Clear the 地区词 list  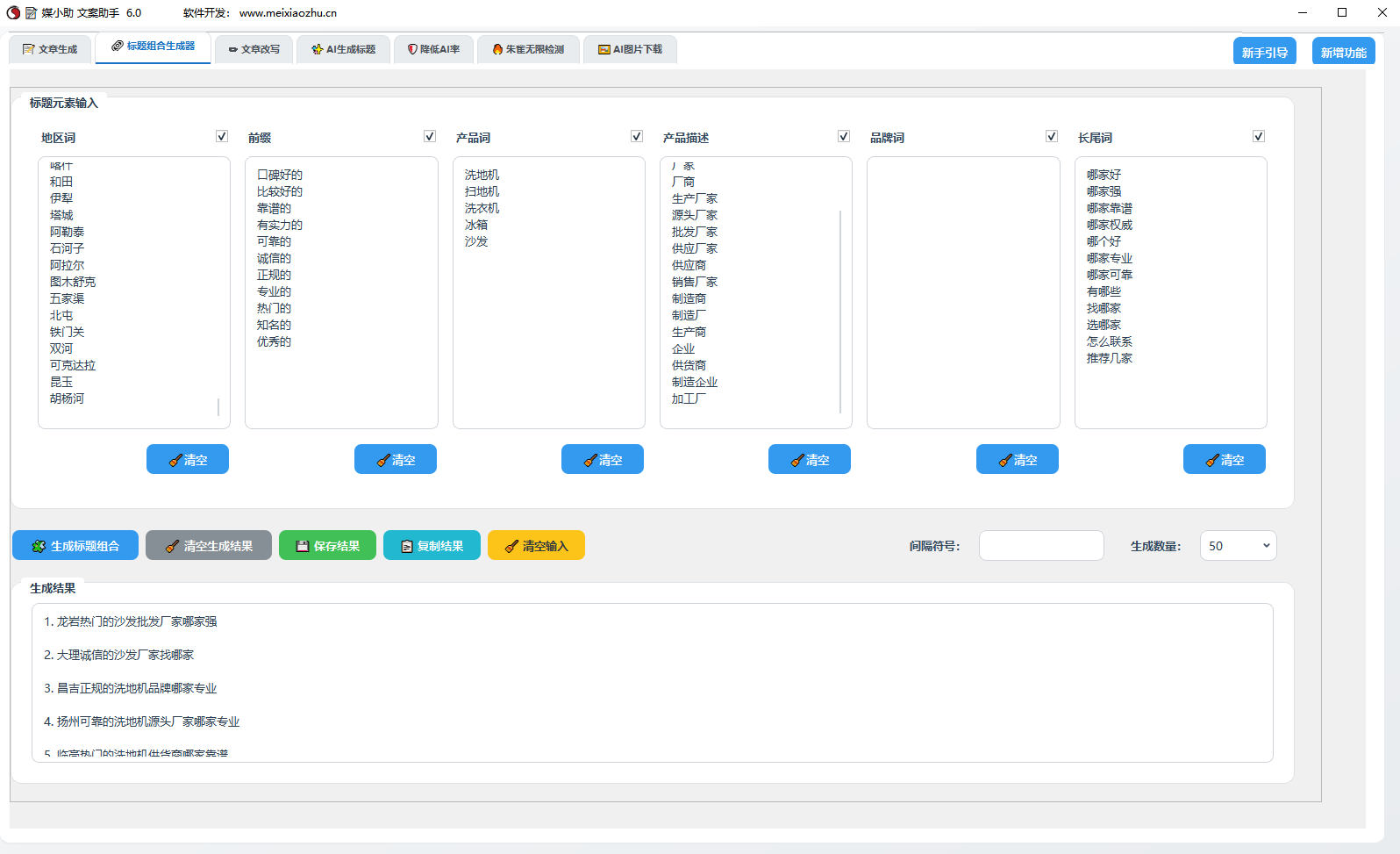point(188,460)
